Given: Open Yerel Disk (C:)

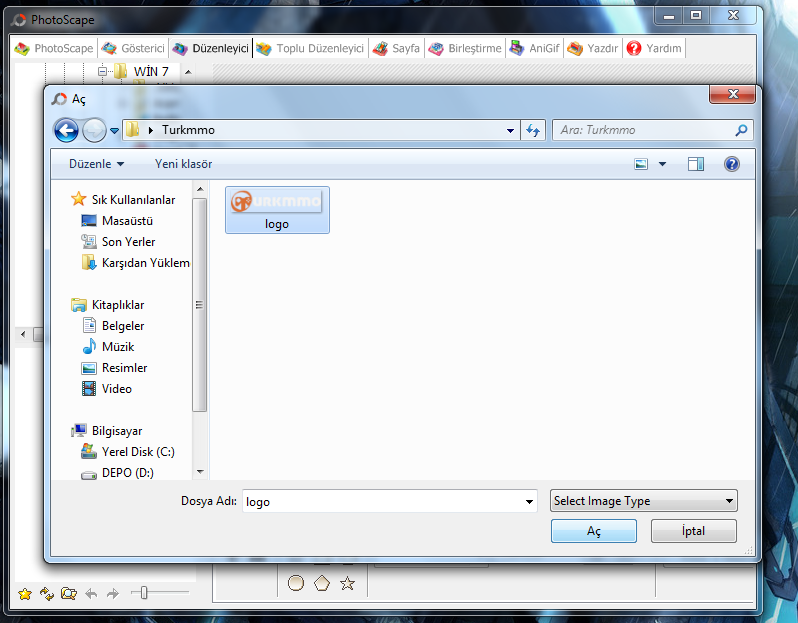Looking at the screenshot, I should click(x=128, y=451).
